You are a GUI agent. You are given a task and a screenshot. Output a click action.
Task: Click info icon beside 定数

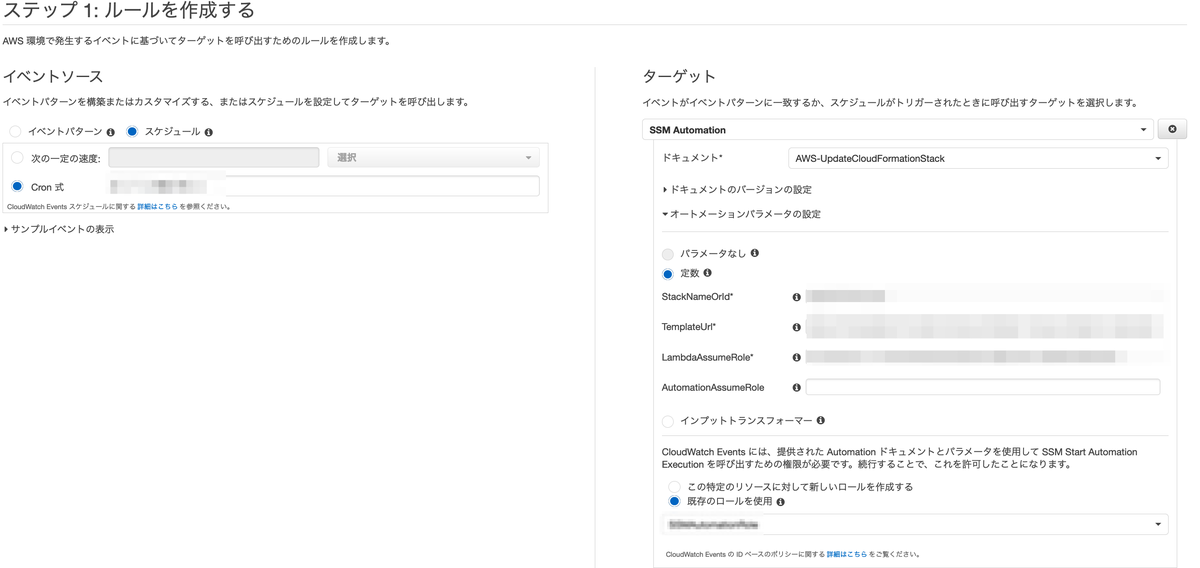click(708, 273)
